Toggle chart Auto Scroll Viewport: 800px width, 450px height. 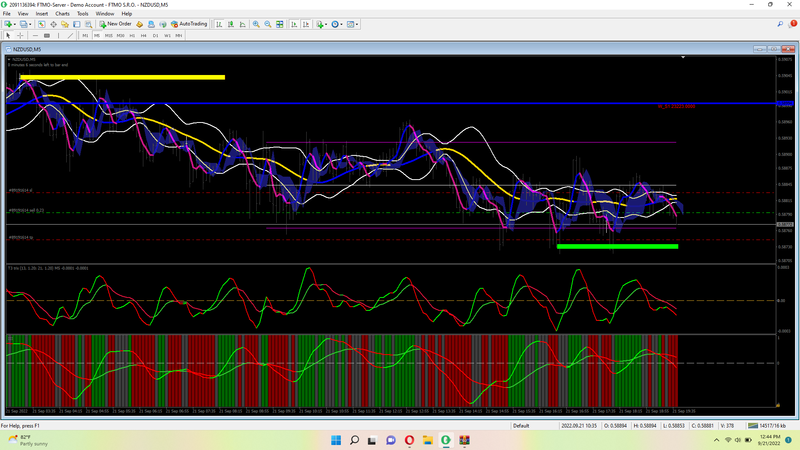click(x=292, y=23)
